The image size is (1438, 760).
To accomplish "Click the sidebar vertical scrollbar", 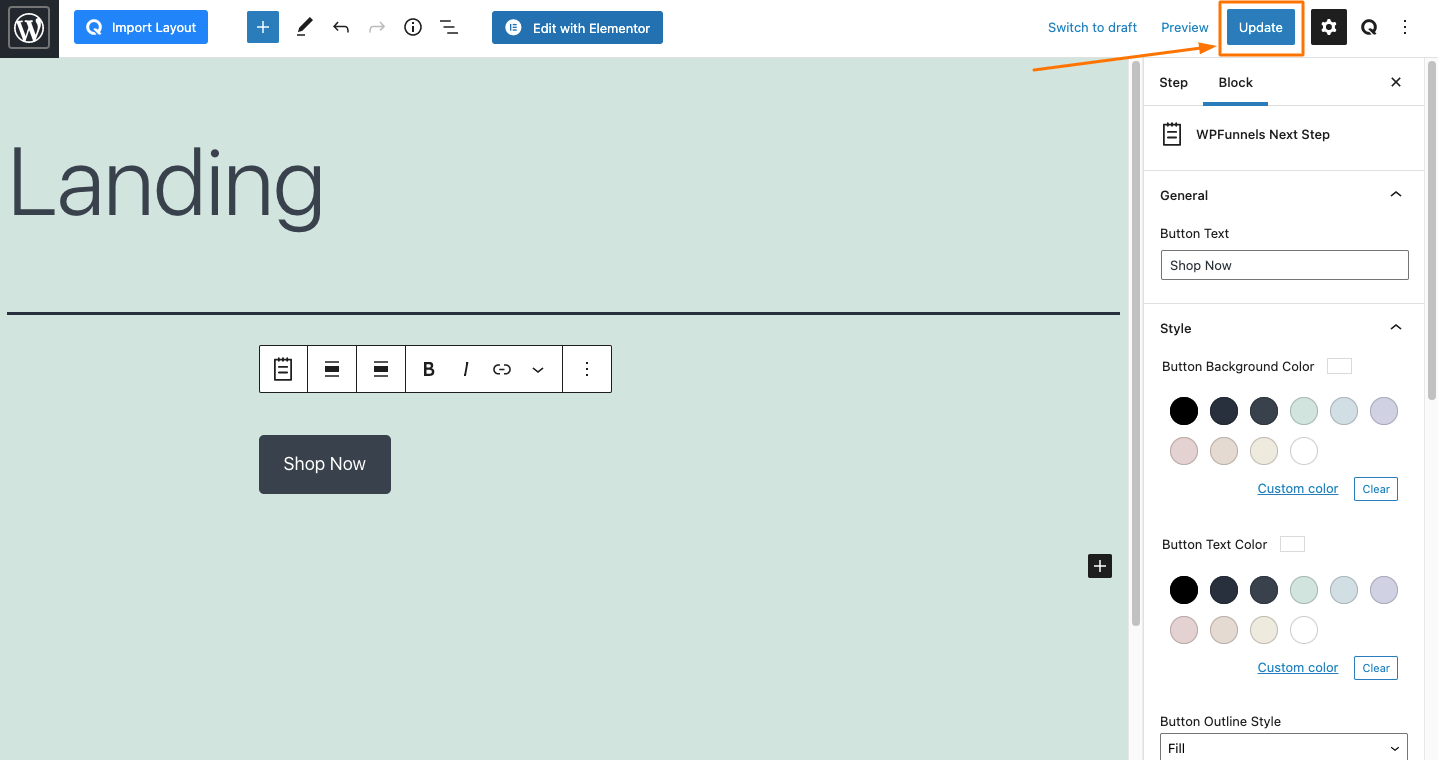I will coord(1432,230).
